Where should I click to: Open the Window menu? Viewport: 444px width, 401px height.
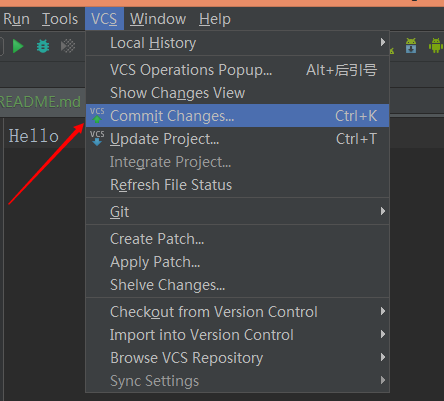158,19
